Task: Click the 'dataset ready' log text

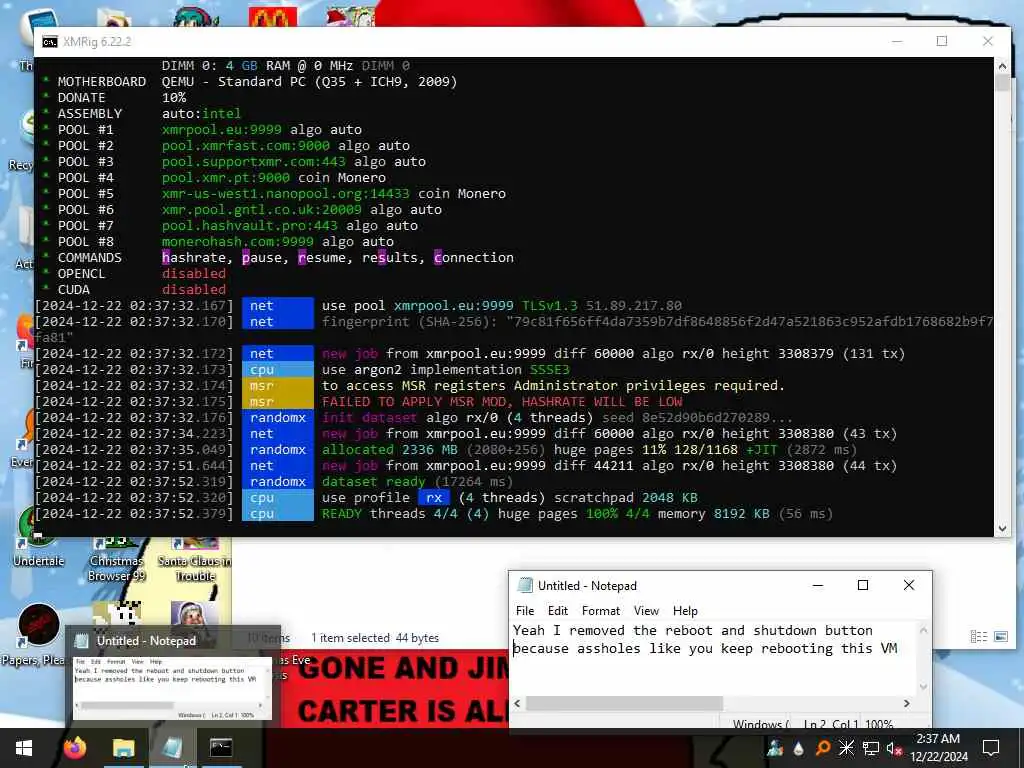Action: point(374,481)
